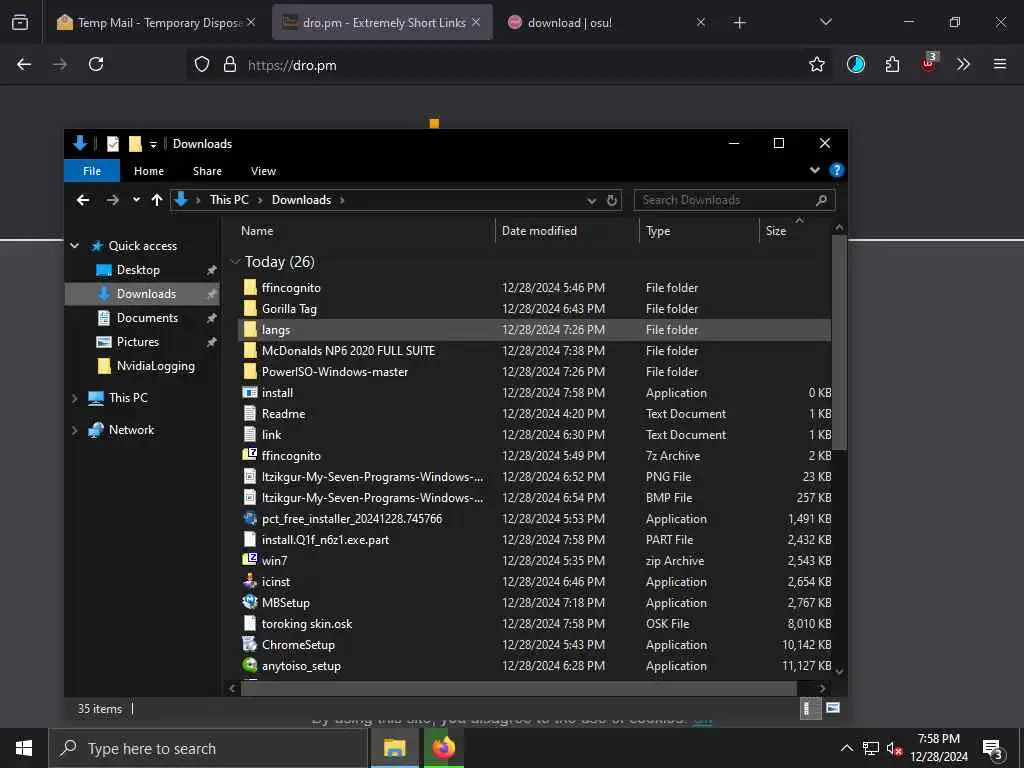Open the File ribbon tab in Explorer
This screenshot has width=1024, height=768.
[92, 171]
